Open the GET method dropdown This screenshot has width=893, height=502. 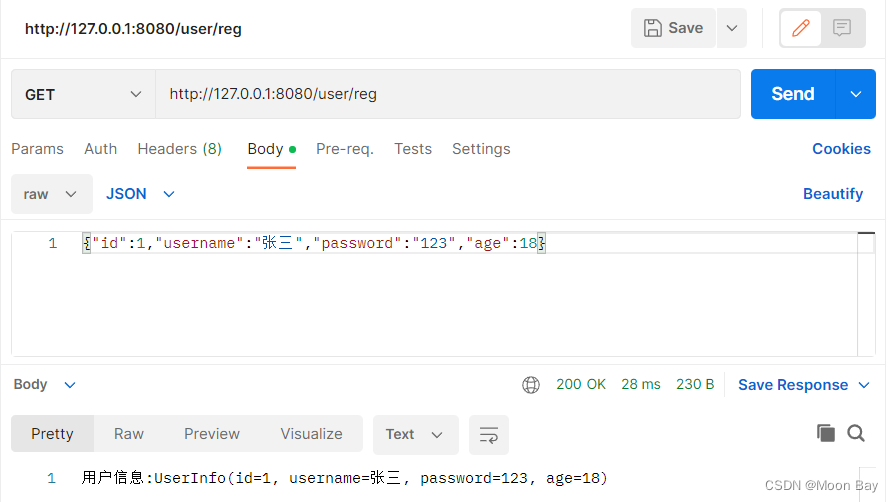pos(83,94)
